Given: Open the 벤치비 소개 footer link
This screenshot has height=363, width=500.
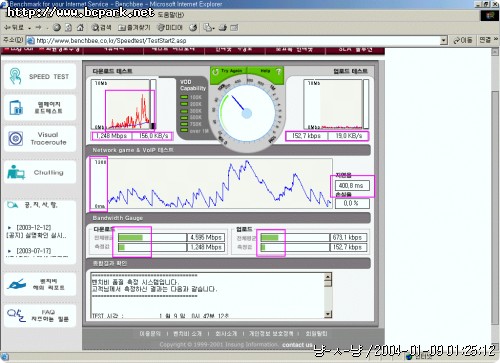Looking at the screenshot, I should (187, 333).
